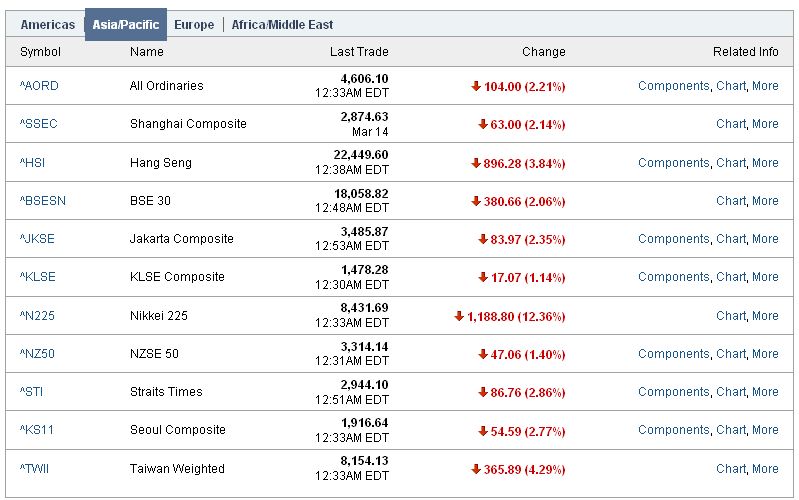Open Chart link for KLSE Composite
The height and width of the screenshot is (500, 799).
[x=731, y=277]
